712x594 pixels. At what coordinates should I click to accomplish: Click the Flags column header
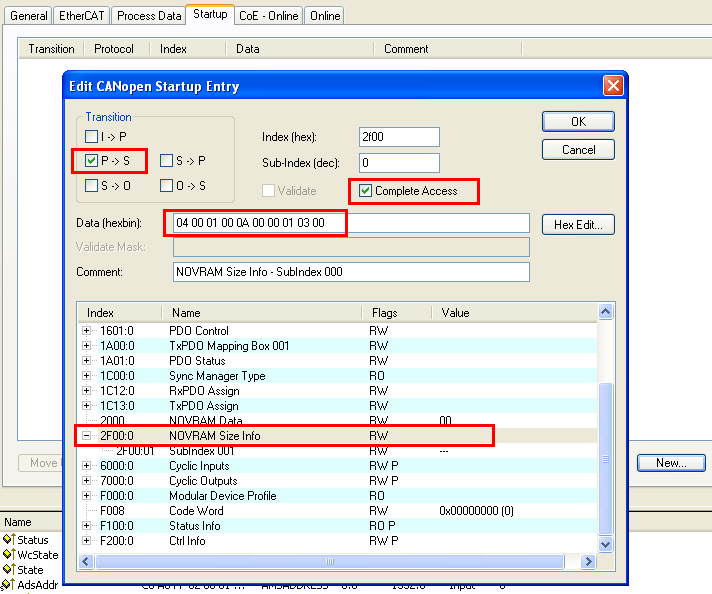[397, 313]
